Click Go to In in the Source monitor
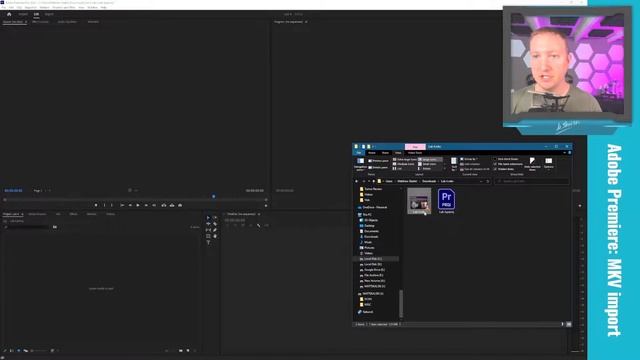 pos(122,205)
